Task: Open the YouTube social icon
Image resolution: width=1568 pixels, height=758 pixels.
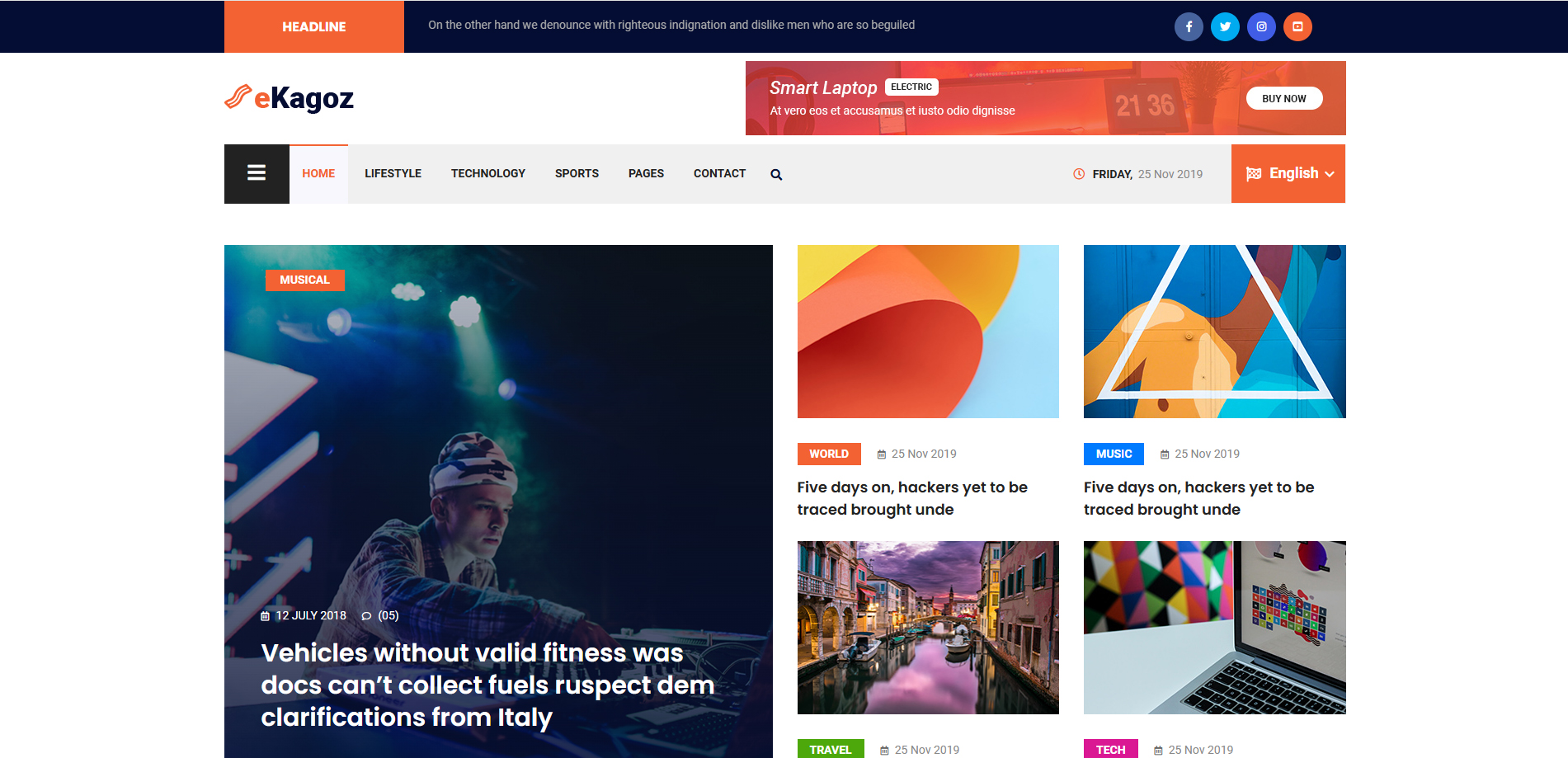Action: pyautogui.click(x=1297, y=26)
